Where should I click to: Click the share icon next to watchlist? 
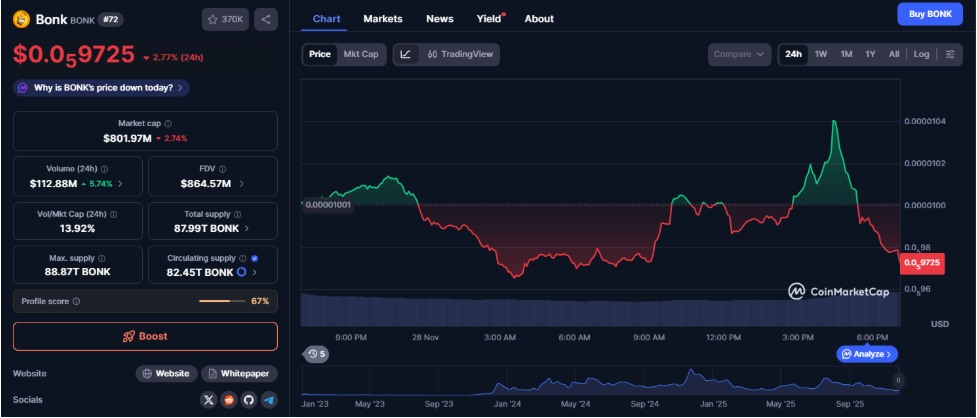point(265,19)
